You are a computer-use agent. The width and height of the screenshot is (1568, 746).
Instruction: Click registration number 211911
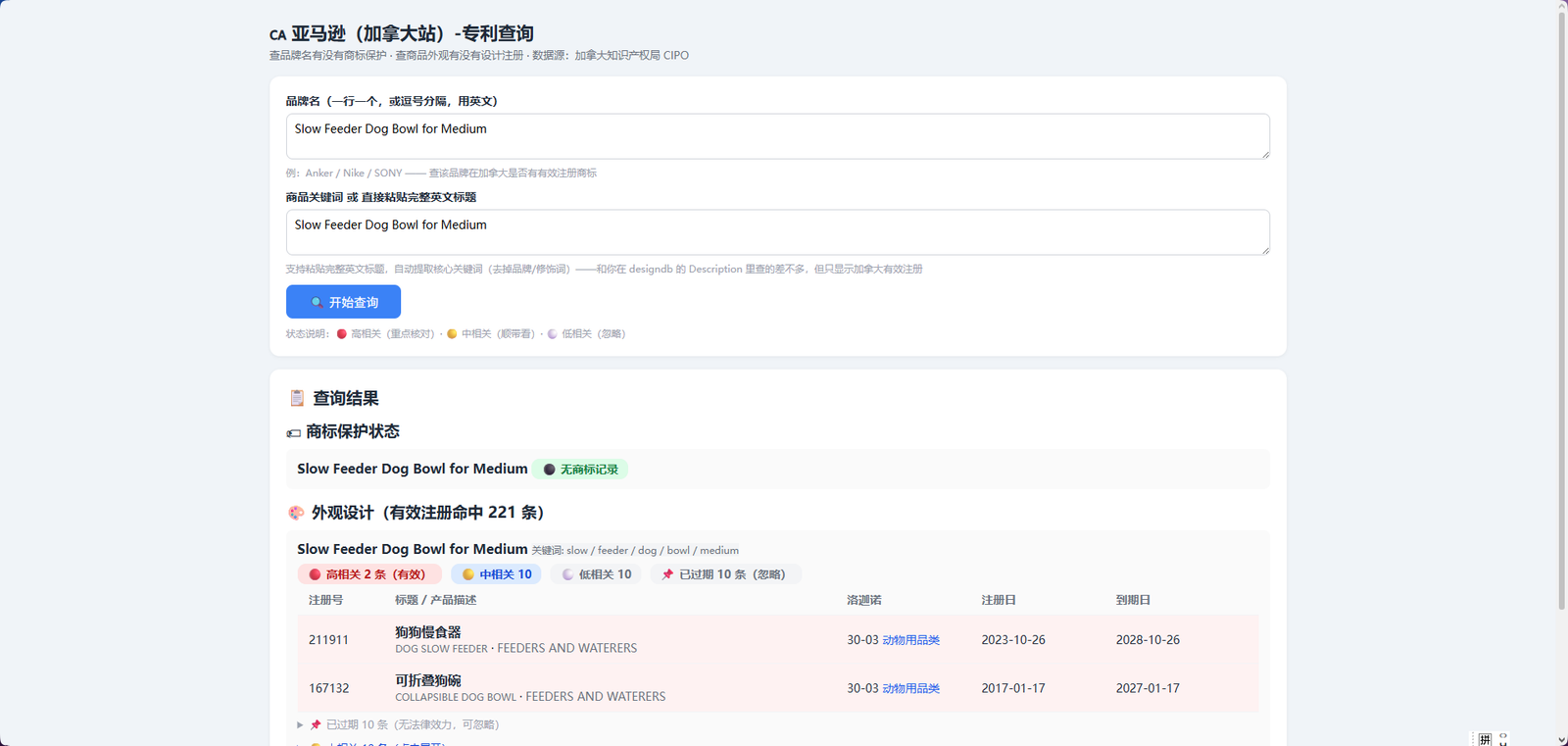tap(328, 640)
